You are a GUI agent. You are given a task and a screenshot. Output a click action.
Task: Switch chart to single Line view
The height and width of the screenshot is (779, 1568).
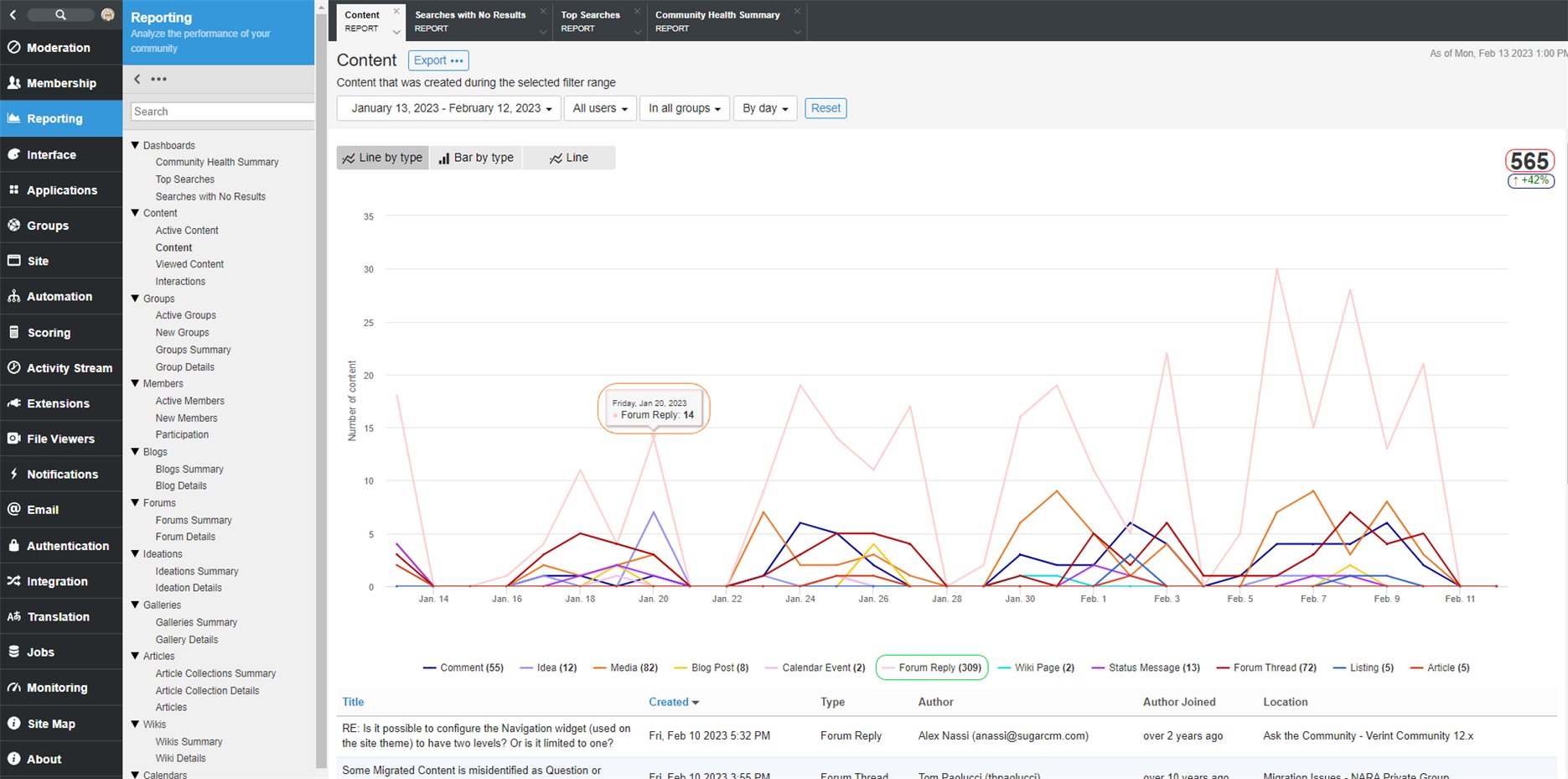coord(569,158)
